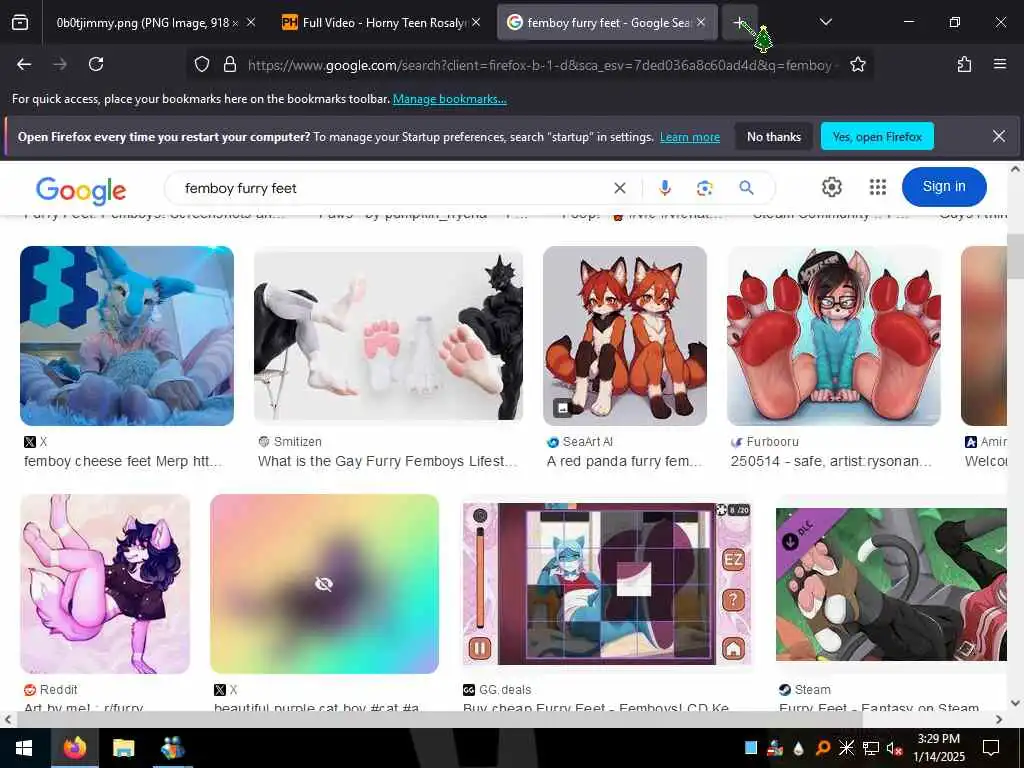Open the taskbar clock and date
1024x768 pixels.
pyautogui.click(x=938, y=748)
